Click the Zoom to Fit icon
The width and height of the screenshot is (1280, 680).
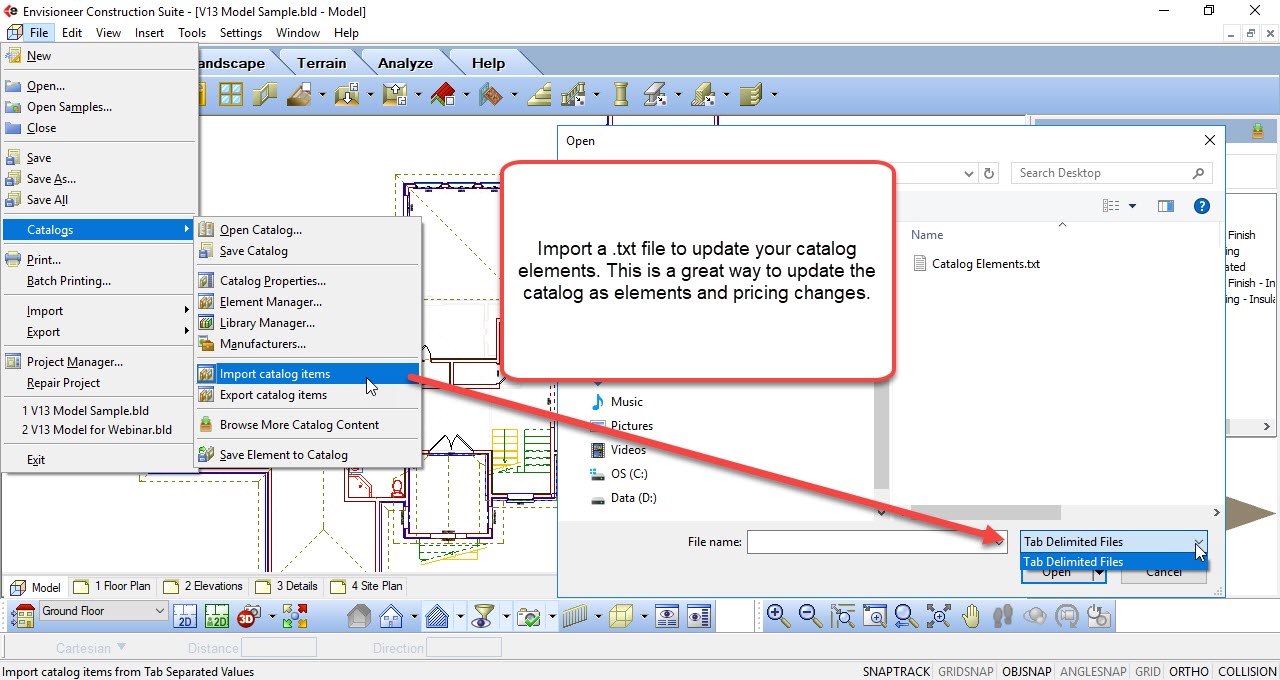click(939, 616)
